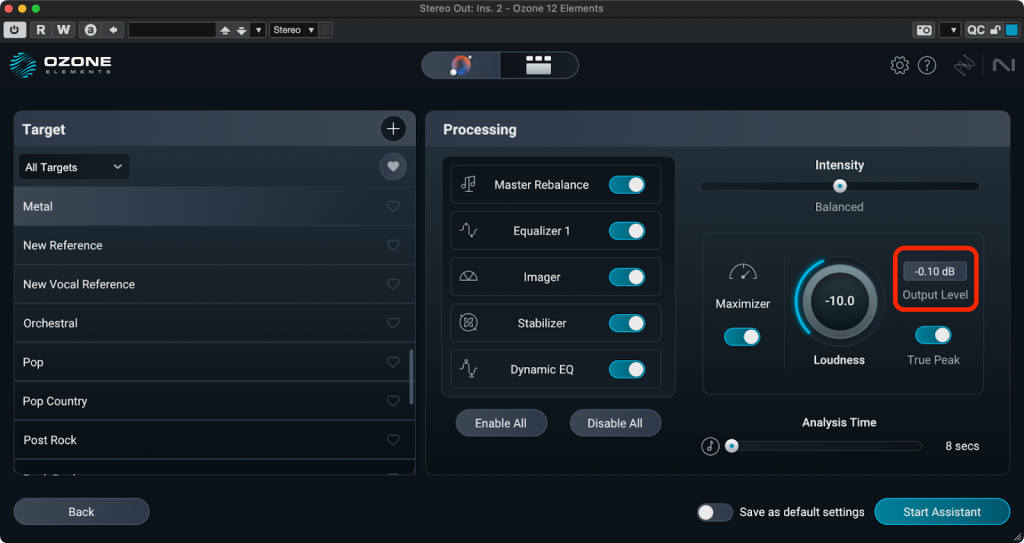This screenshot has height=543, width=1024.
Task: Click the Output Level value field
Action: point(934,272)
